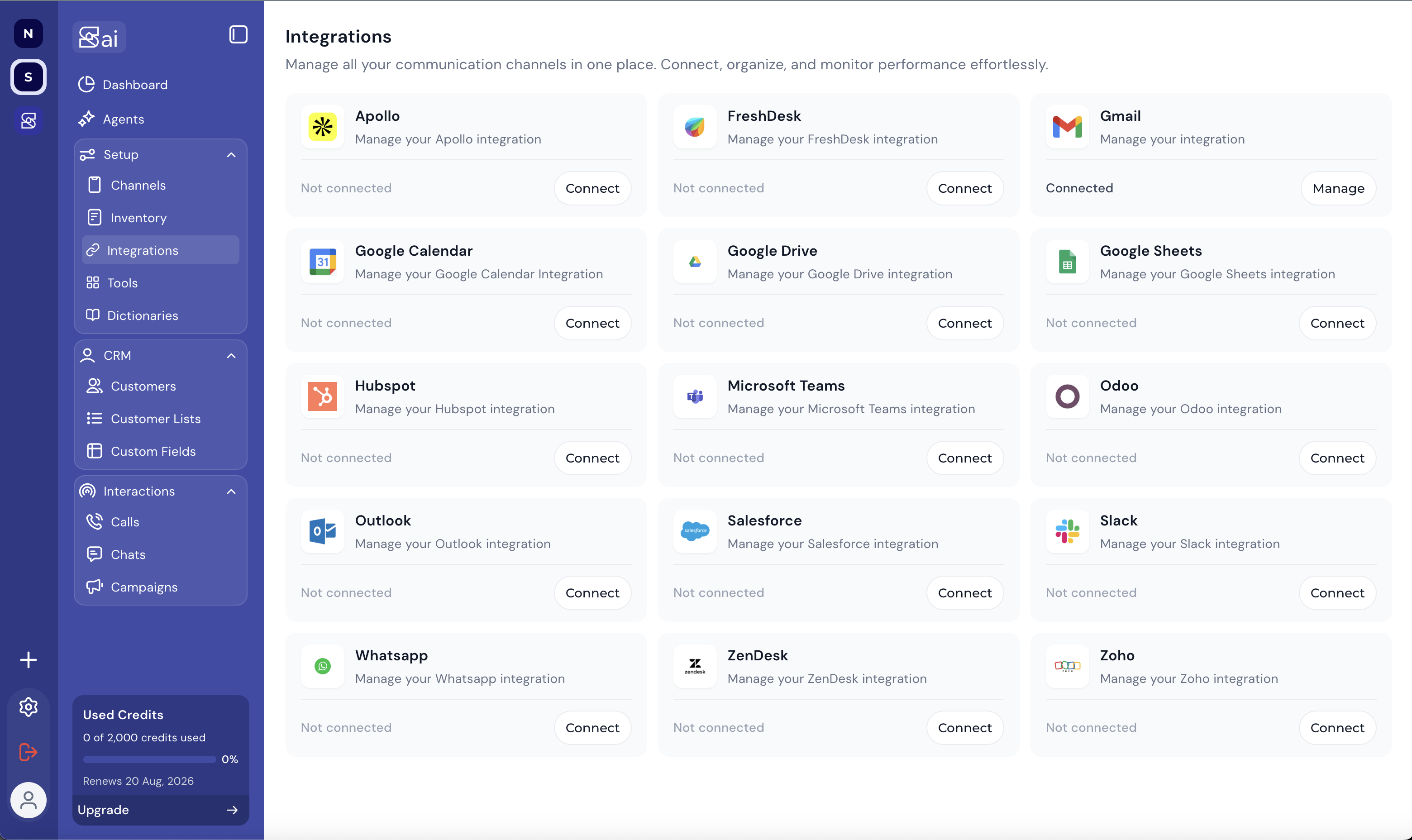Click the Google Drive logo icon
This screenshot has width=1412, height=840.
(695, 262)
